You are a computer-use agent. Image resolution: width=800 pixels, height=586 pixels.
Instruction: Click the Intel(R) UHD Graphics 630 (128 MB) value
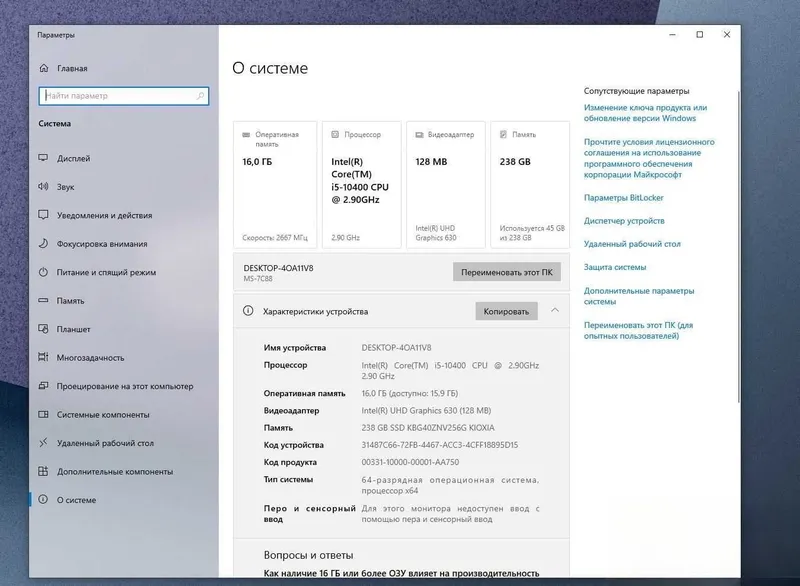tap(426, 410)
